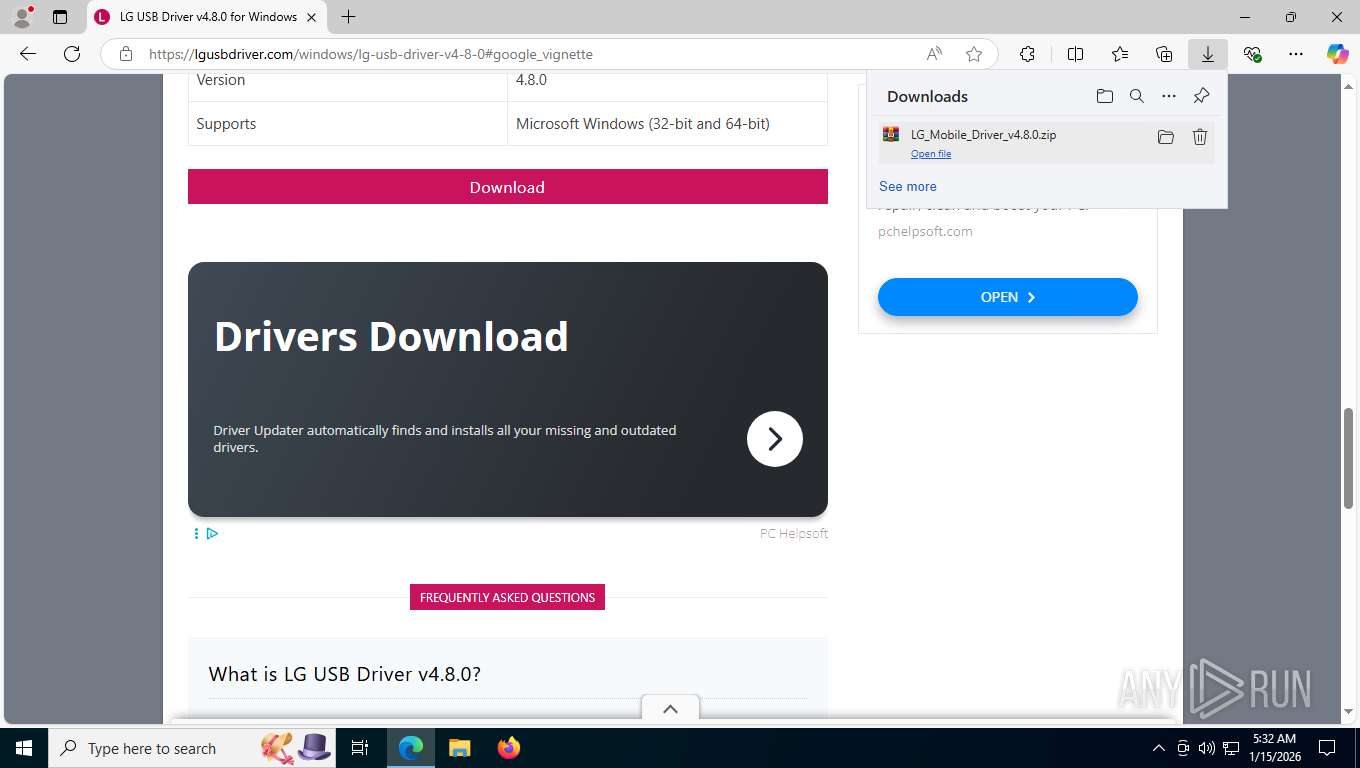Open notification center icon

tap(1327, 748)
